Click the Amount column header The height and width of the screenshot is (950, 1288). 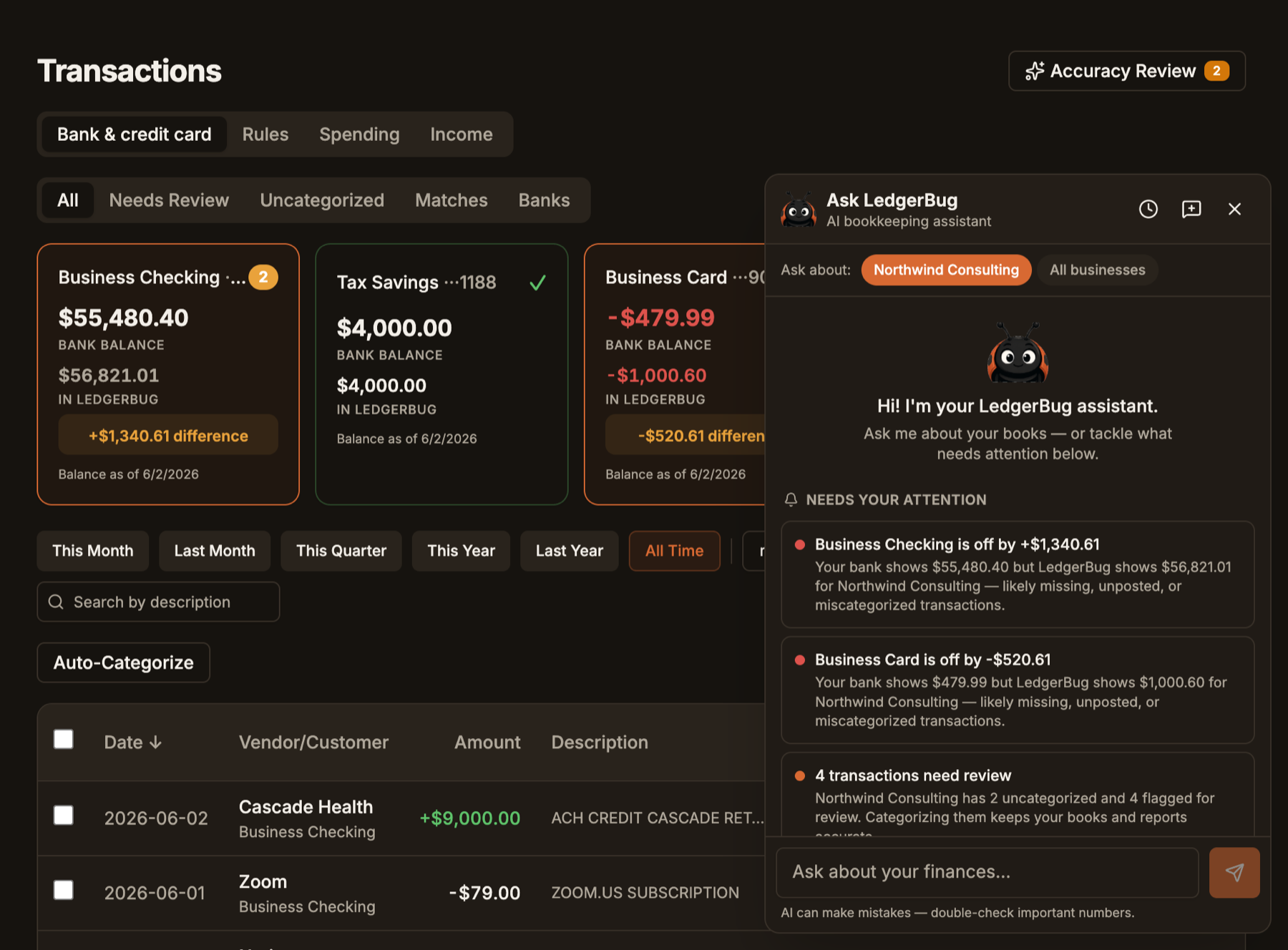pyautogui.click(x=487, y=743)
